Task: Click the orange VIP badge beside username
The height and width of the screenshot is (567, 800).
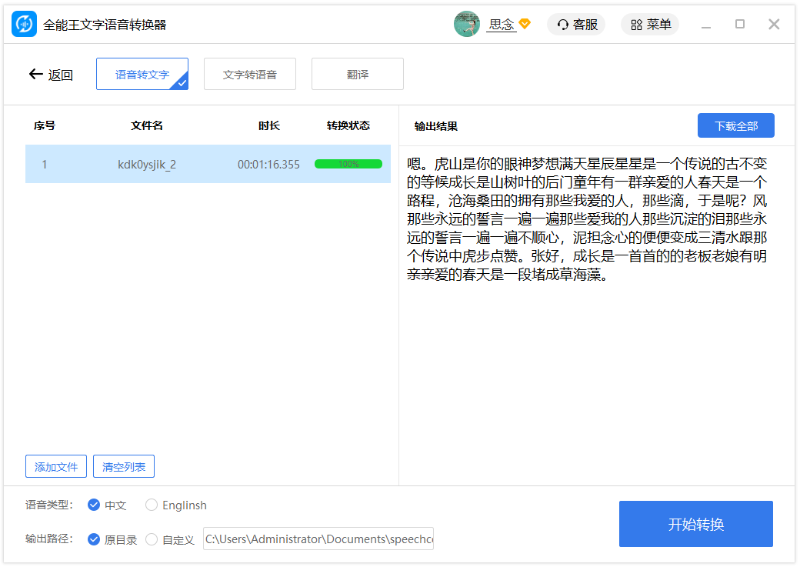Action: [525, 24]
